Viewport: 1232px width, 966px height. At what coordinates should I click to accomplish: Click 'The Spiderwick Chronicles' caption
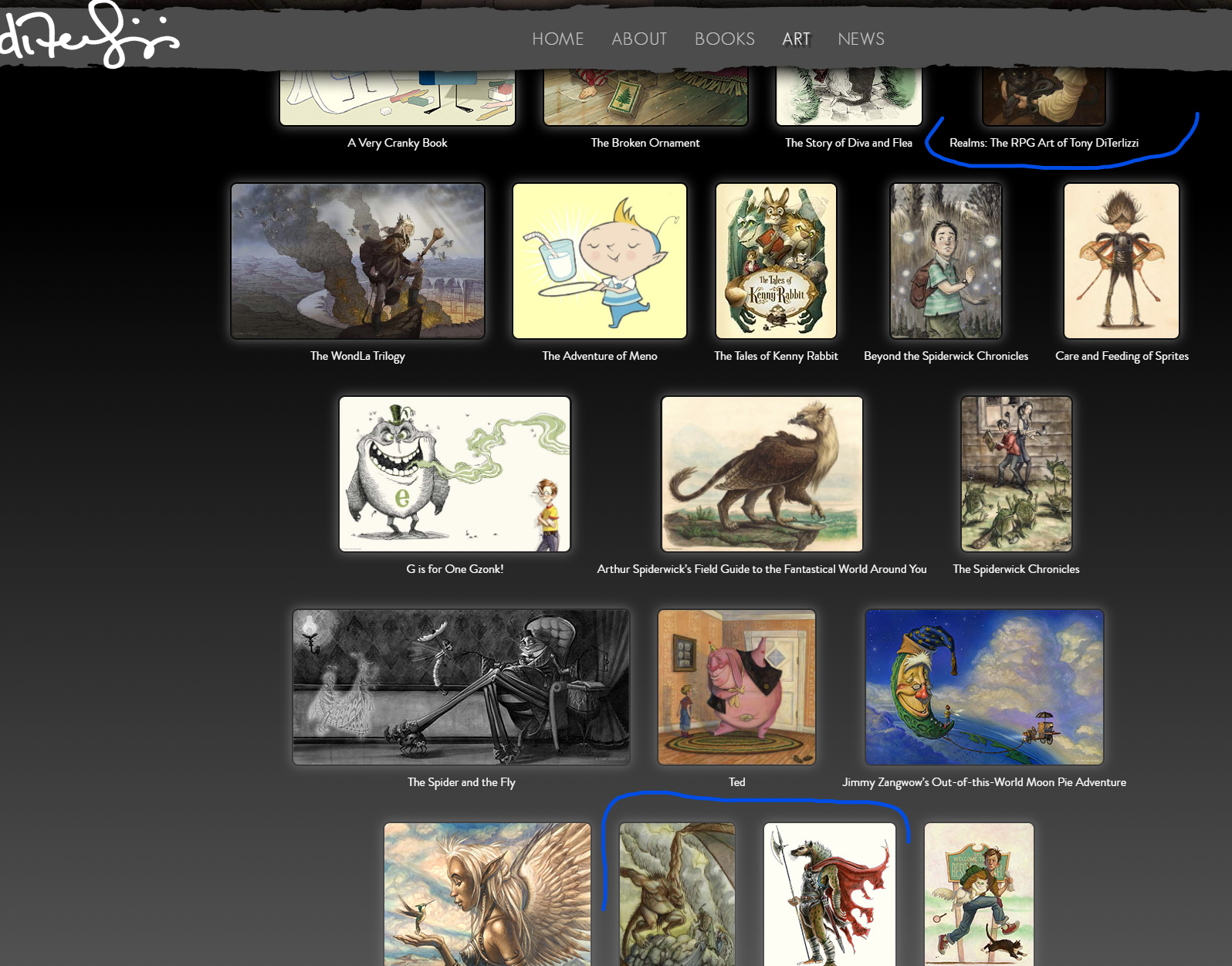[x=1016, y=569]
